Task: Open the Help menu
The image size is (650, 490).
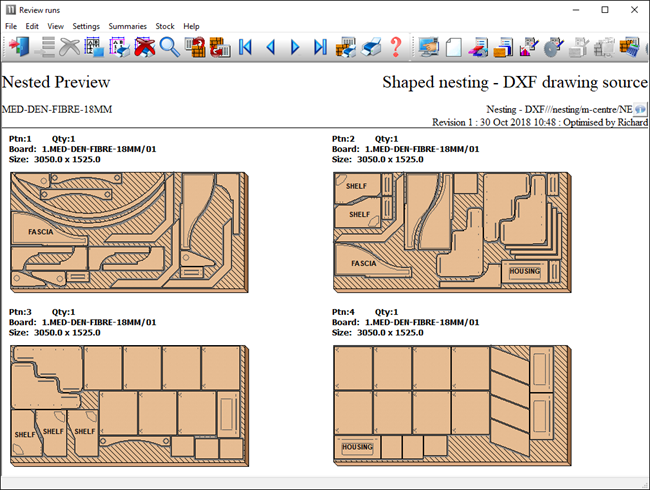Action: tap(191, 26)
